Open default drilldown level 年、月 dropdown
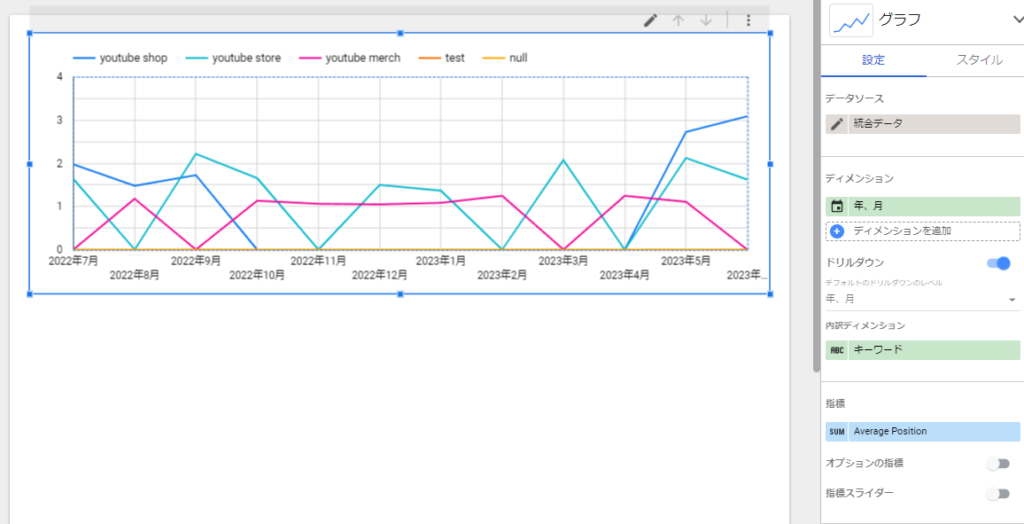 tap(1011, 299)
